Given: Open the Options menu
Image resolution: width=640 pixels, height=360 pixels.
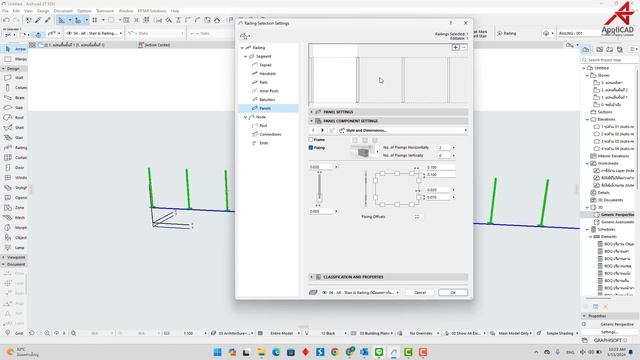Looking at the screenshot, I should [84, 11].
